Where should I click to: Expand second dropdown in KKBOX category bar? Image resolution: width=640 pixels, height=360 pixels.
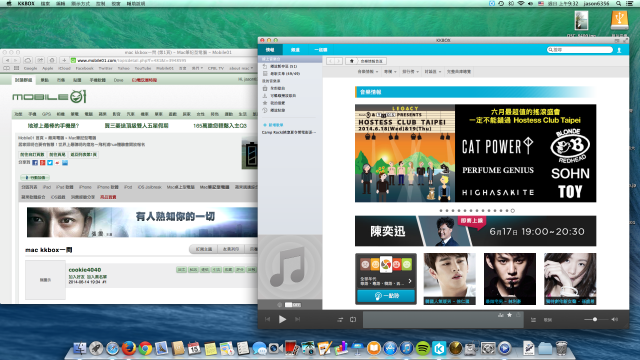pyautogui.click(x=390, y=72)
